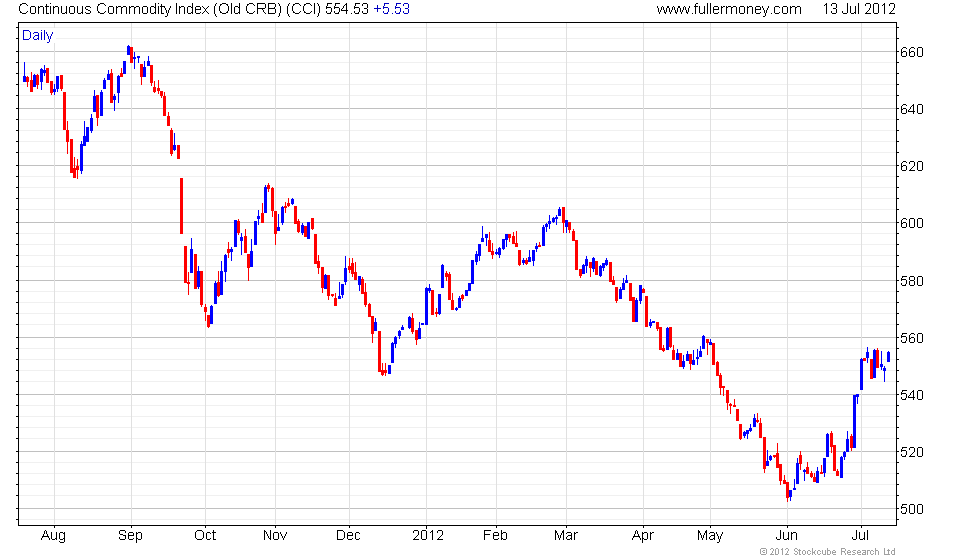Click the early September peak candle near 662

[x=129, y=50]
